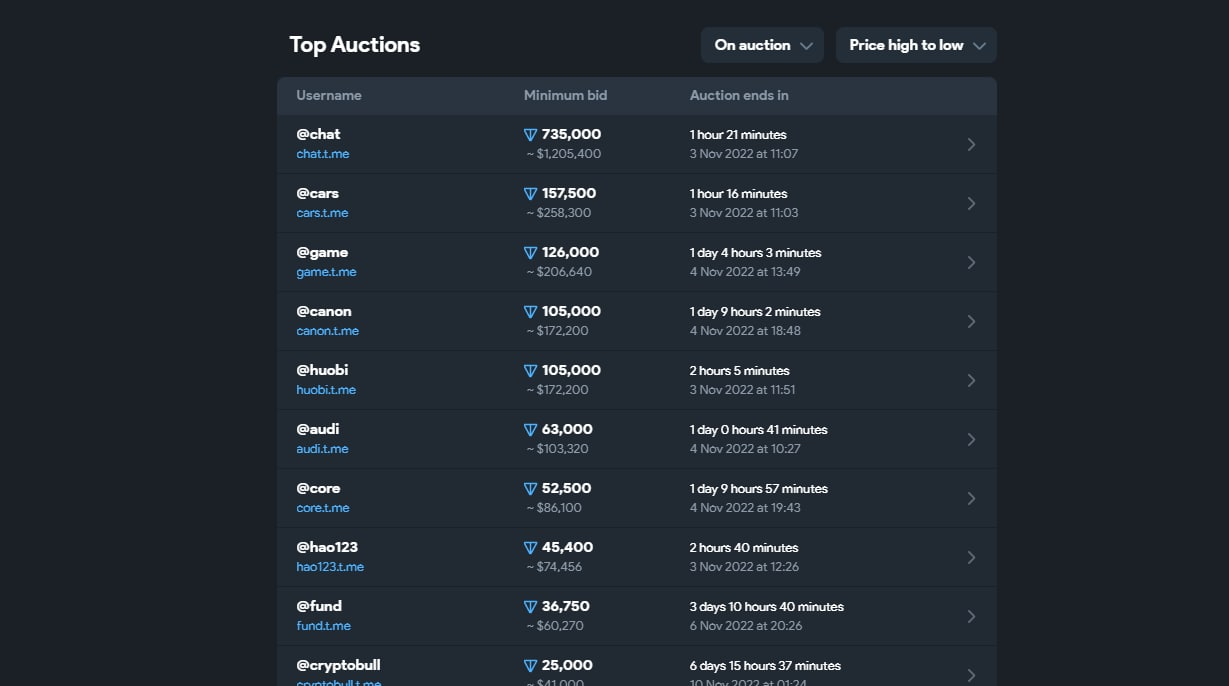Image resolution: width=1229 pixels, height=686 pixels.
Task: Open the @huobi row chevron
Action: (x=970, y=380)
